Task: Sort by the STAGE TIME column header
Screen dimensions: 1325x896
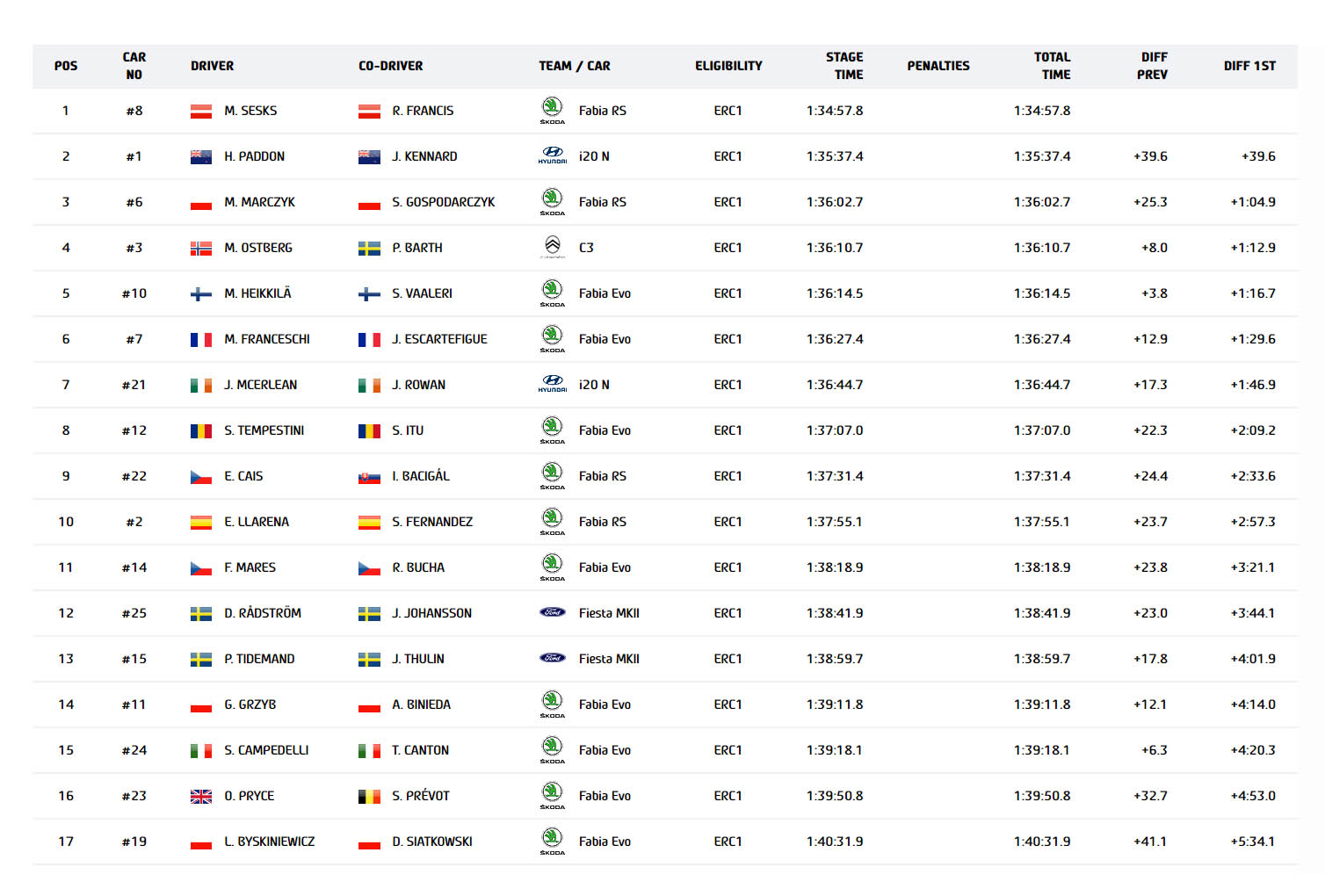Action: click(x=844, y=66)
